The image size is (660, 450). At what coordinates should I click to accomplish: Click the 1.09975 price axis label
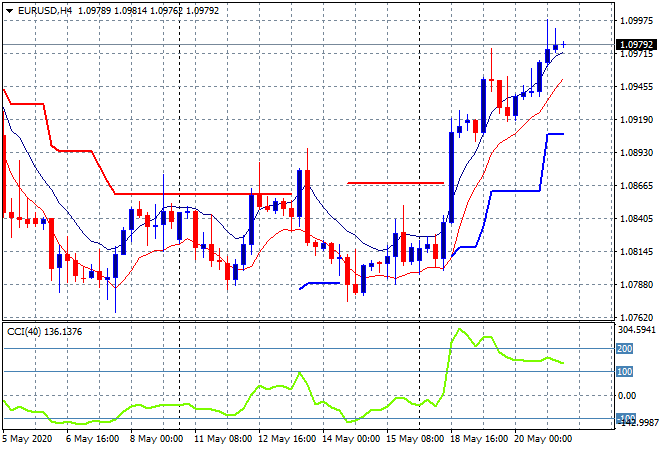click(637, 21)
